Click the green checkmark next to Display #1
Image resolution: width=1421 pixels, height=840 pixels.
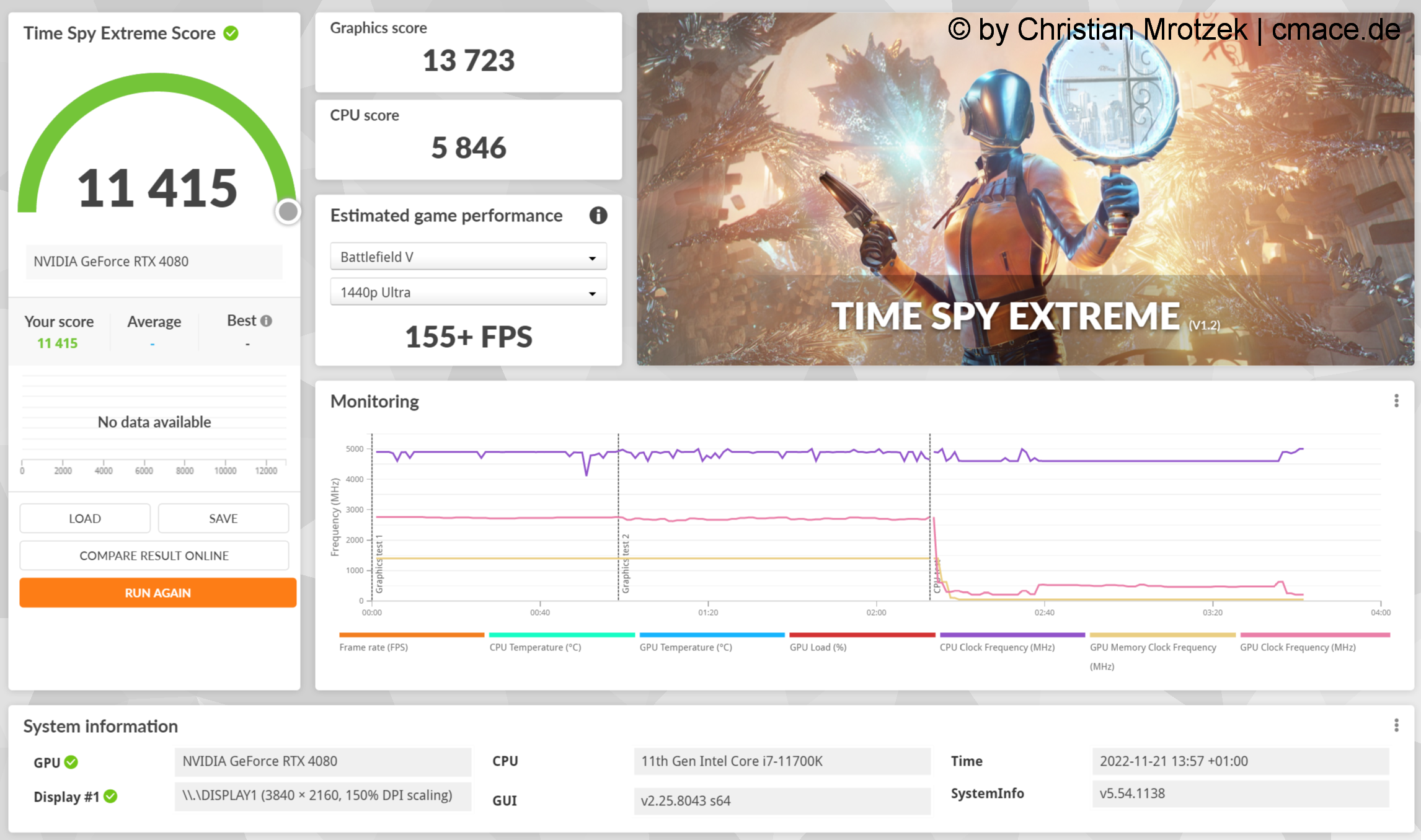(x=111, y=797)
